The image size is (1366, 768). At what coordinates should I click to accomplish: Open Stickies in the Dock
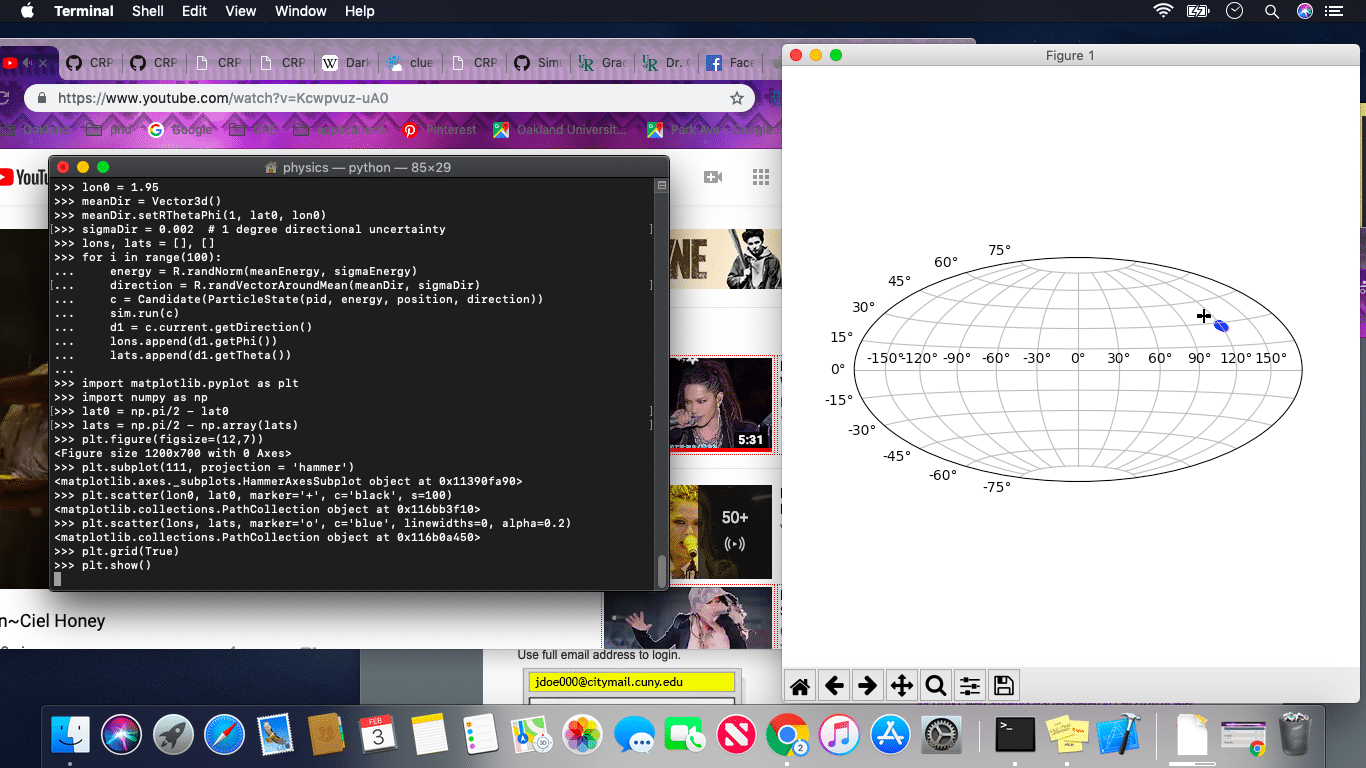coord(1066,736)
